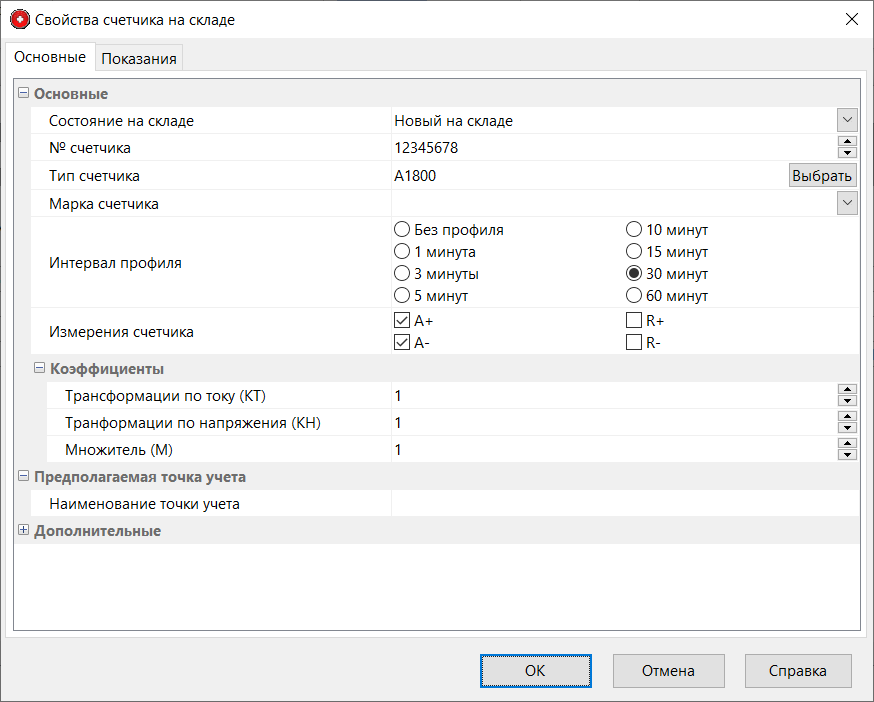Screen dimensions: 874x702
Task: Select 15 минут profile interval
Action: (634, 252)
